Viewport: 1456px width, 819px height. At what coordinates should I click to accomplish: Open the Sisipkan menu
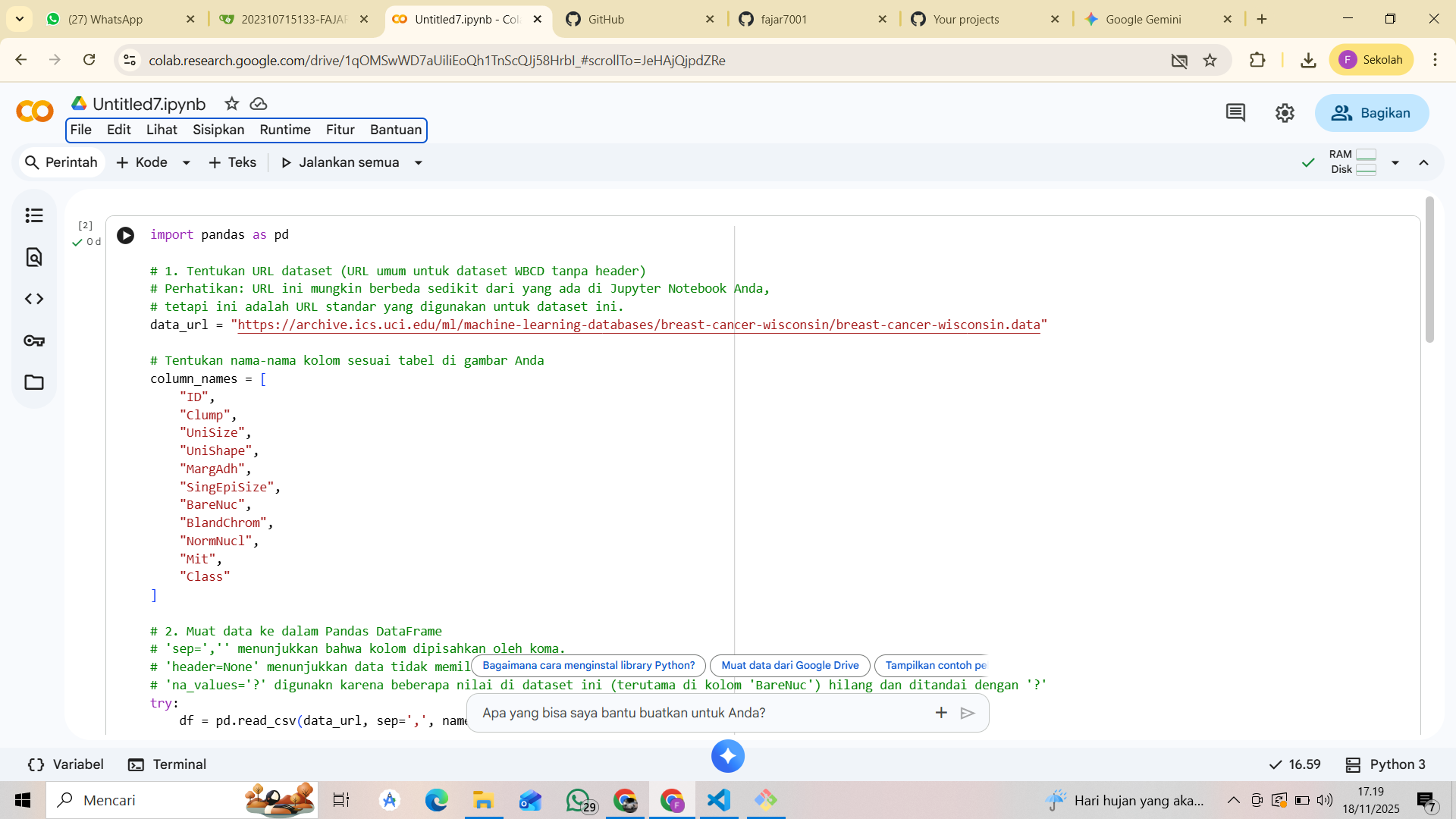click(x=218, y=130)
